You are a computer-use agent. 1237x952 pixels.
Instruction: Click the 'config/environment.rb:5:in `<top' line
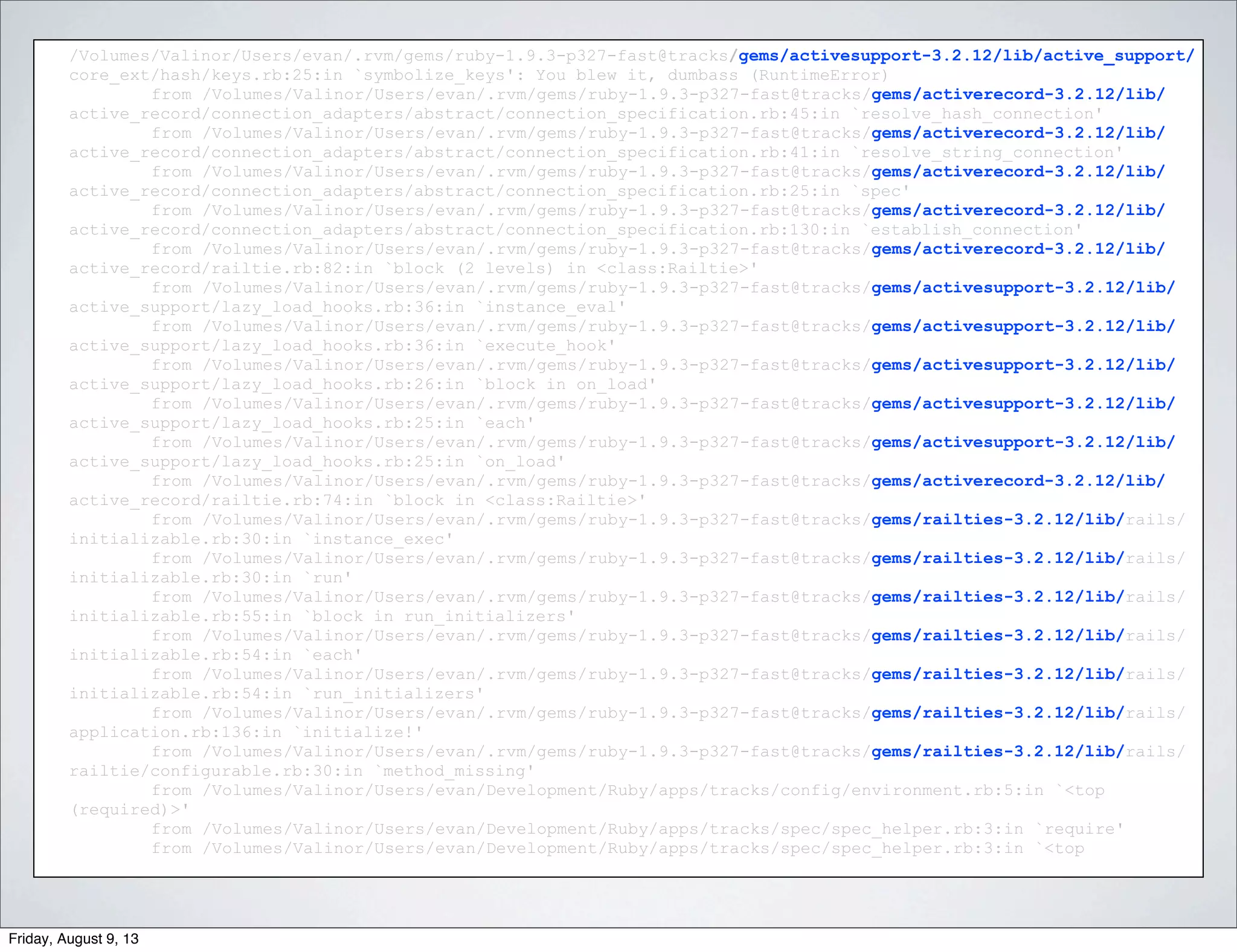point(628,790)
